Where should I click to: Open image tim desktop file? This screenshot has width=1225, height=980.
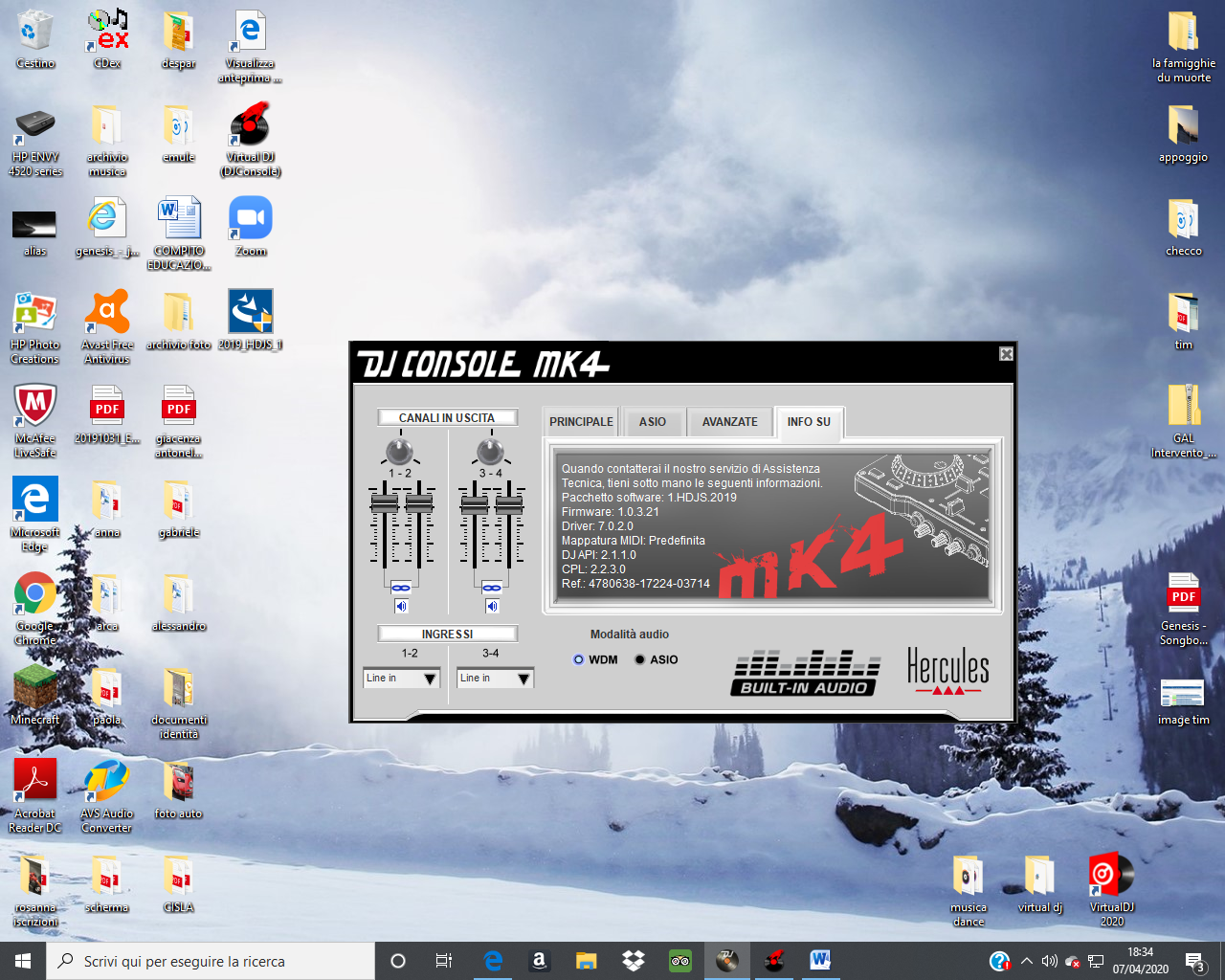pyautogui.click(x=1184, y=702)
